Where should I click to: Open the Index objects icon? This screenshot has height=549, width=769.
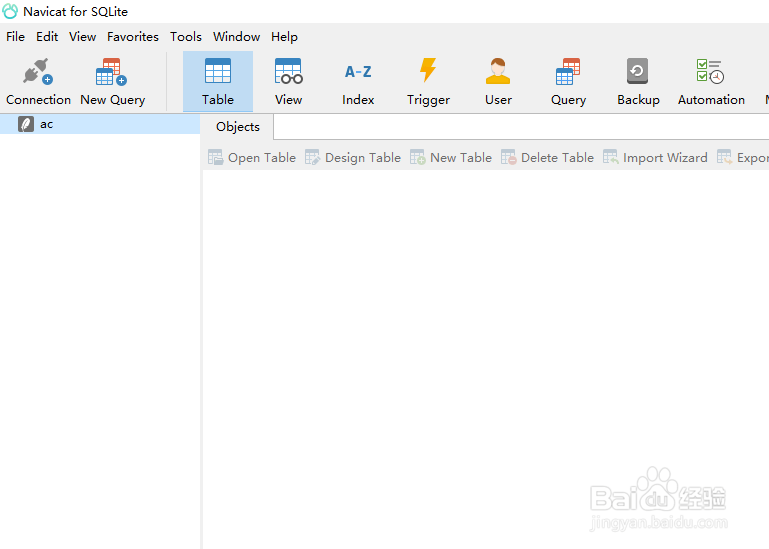point(358,81)
